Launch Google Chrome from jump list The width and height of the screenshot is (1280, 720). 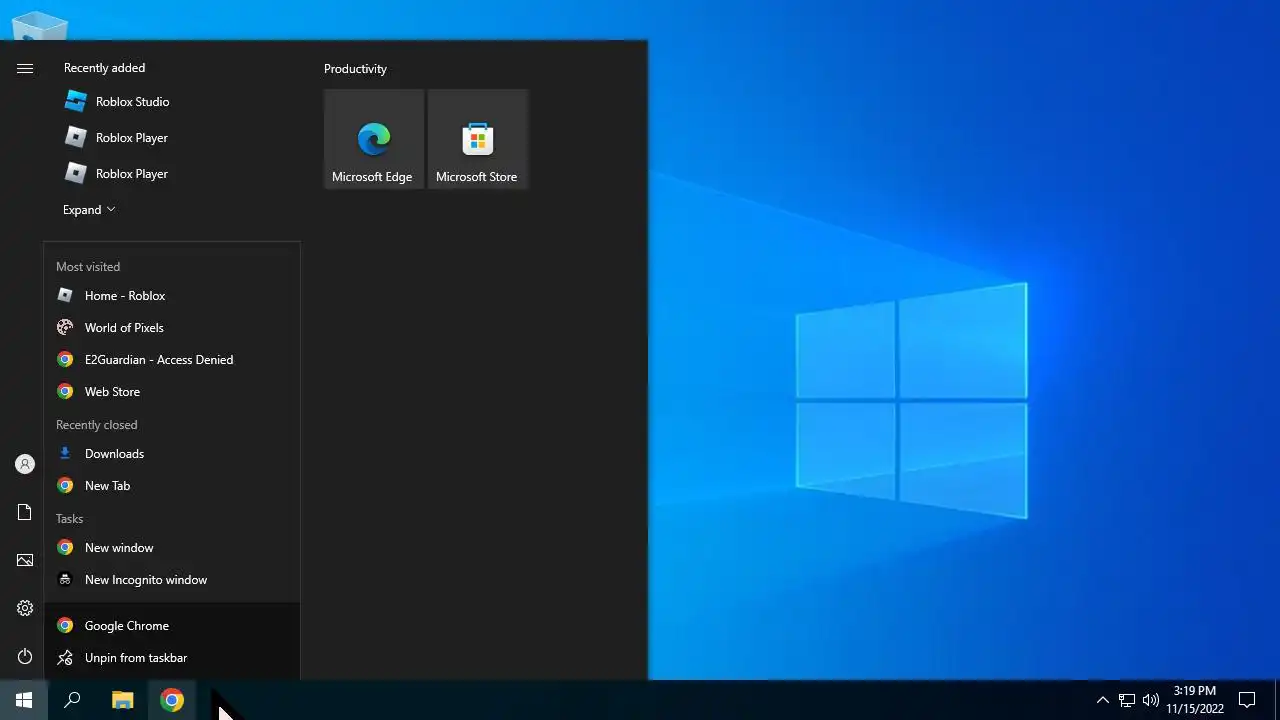(x=172, y=626)
